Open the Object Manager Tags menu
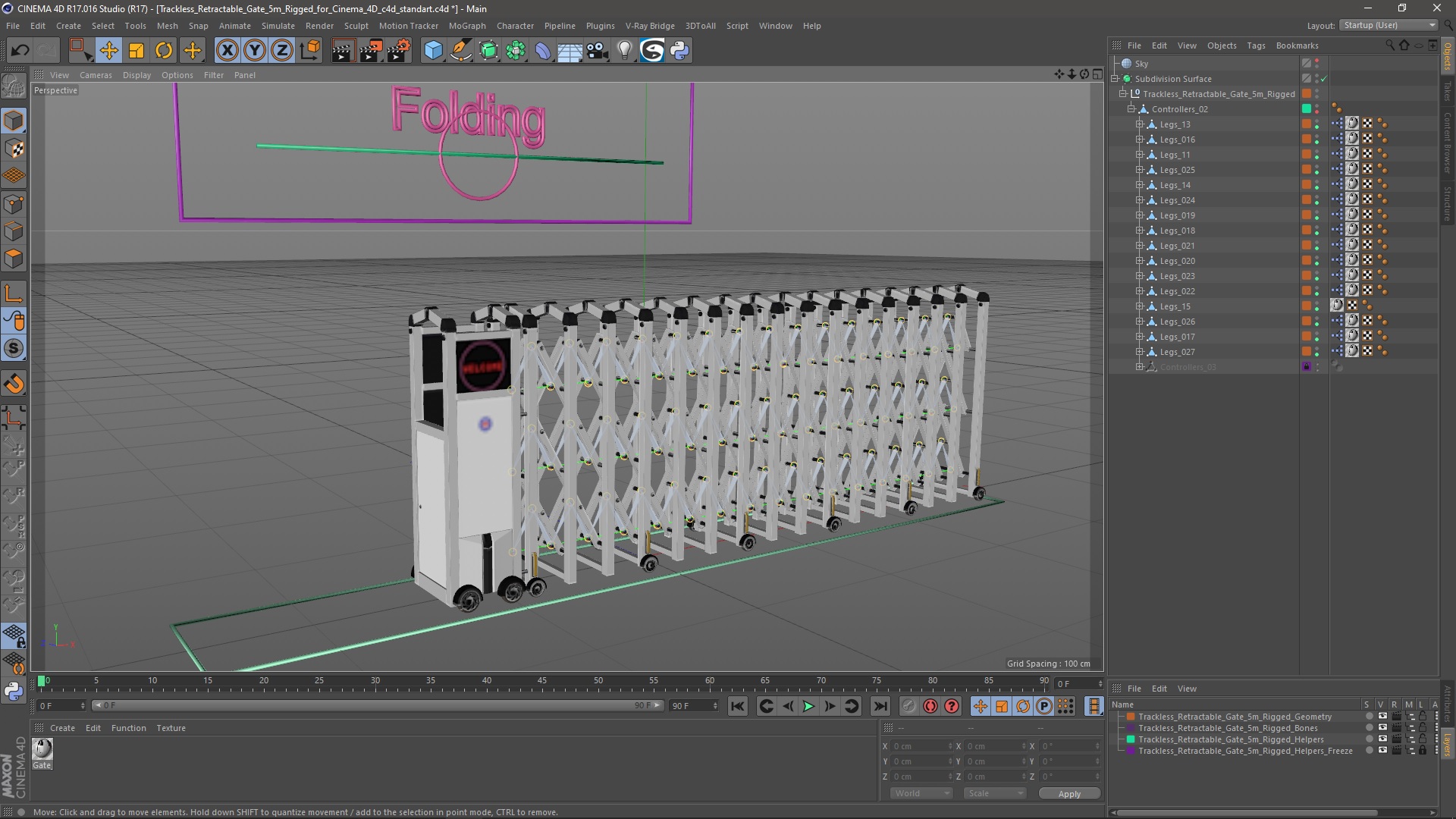Viewport: 1456px width, 819px height. 1256,45
